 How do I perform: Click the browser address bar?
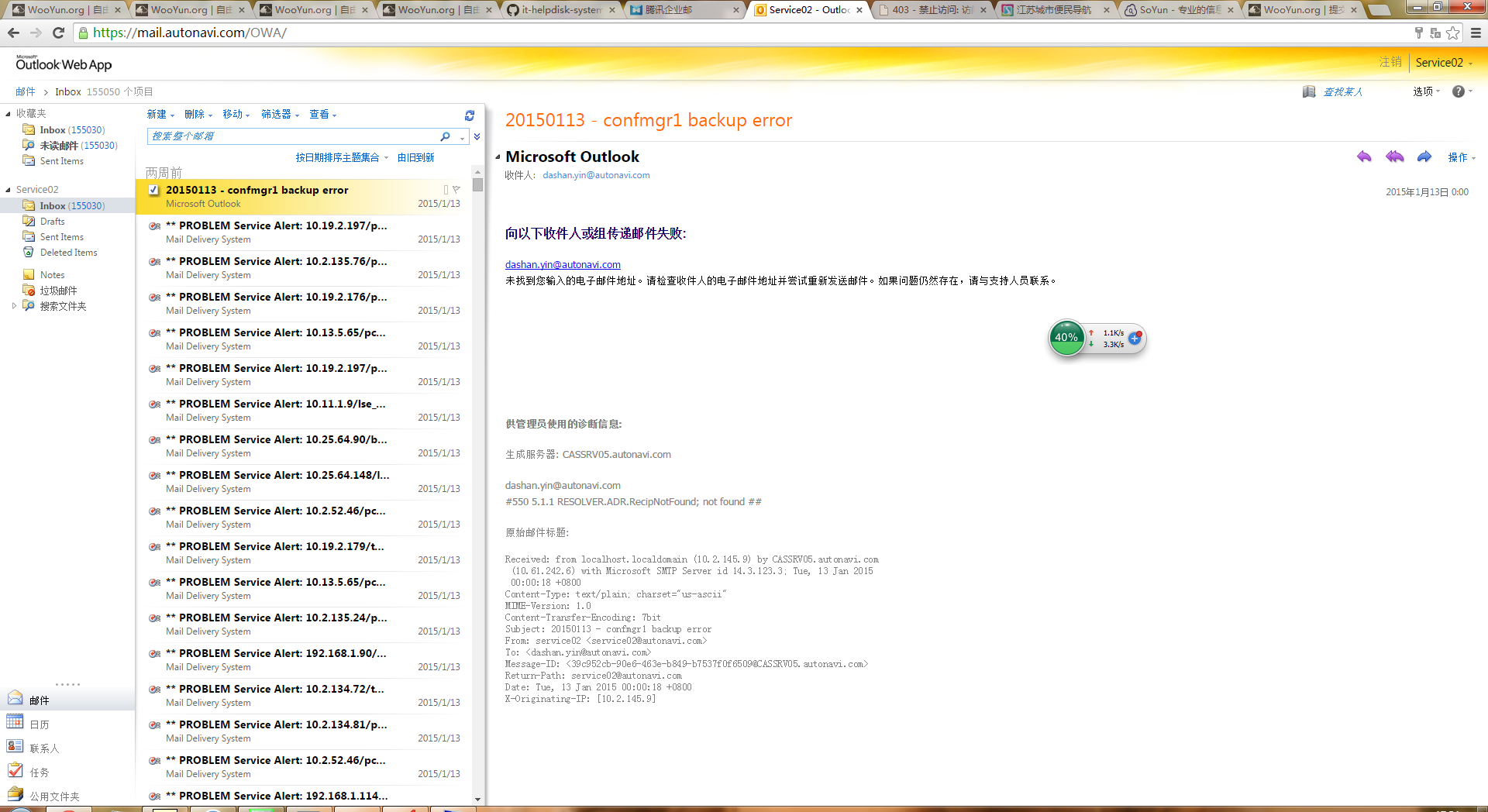[x=744, y=33]
